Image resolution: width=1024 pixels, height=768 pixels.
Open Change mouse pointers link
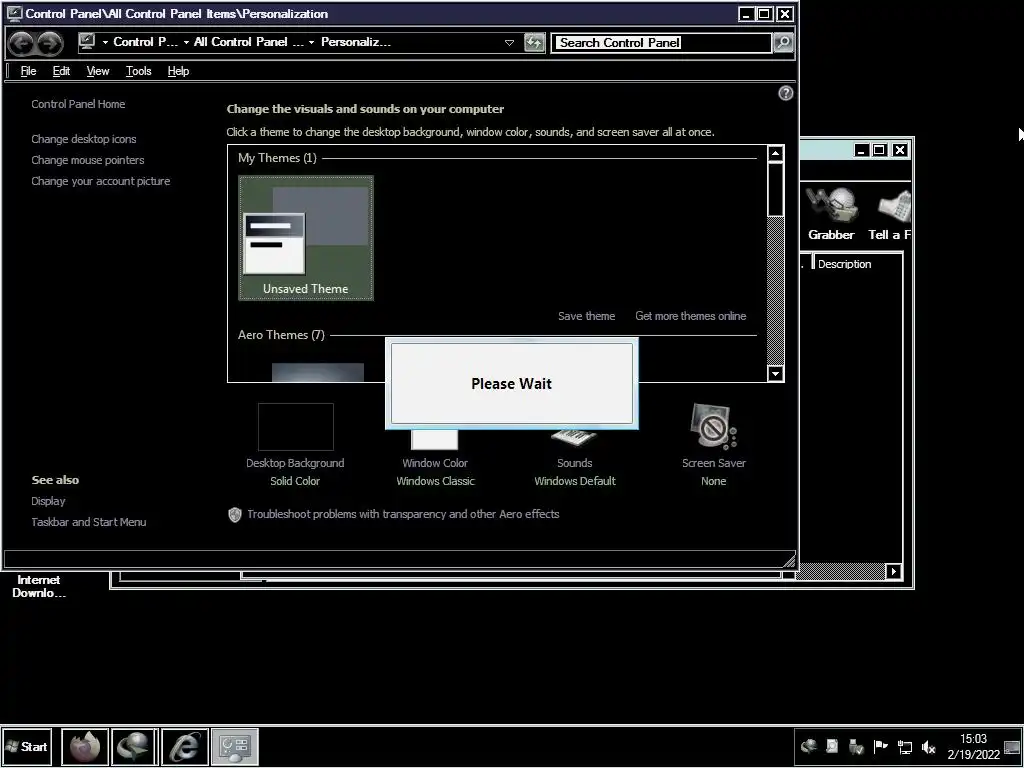(88, 160)
